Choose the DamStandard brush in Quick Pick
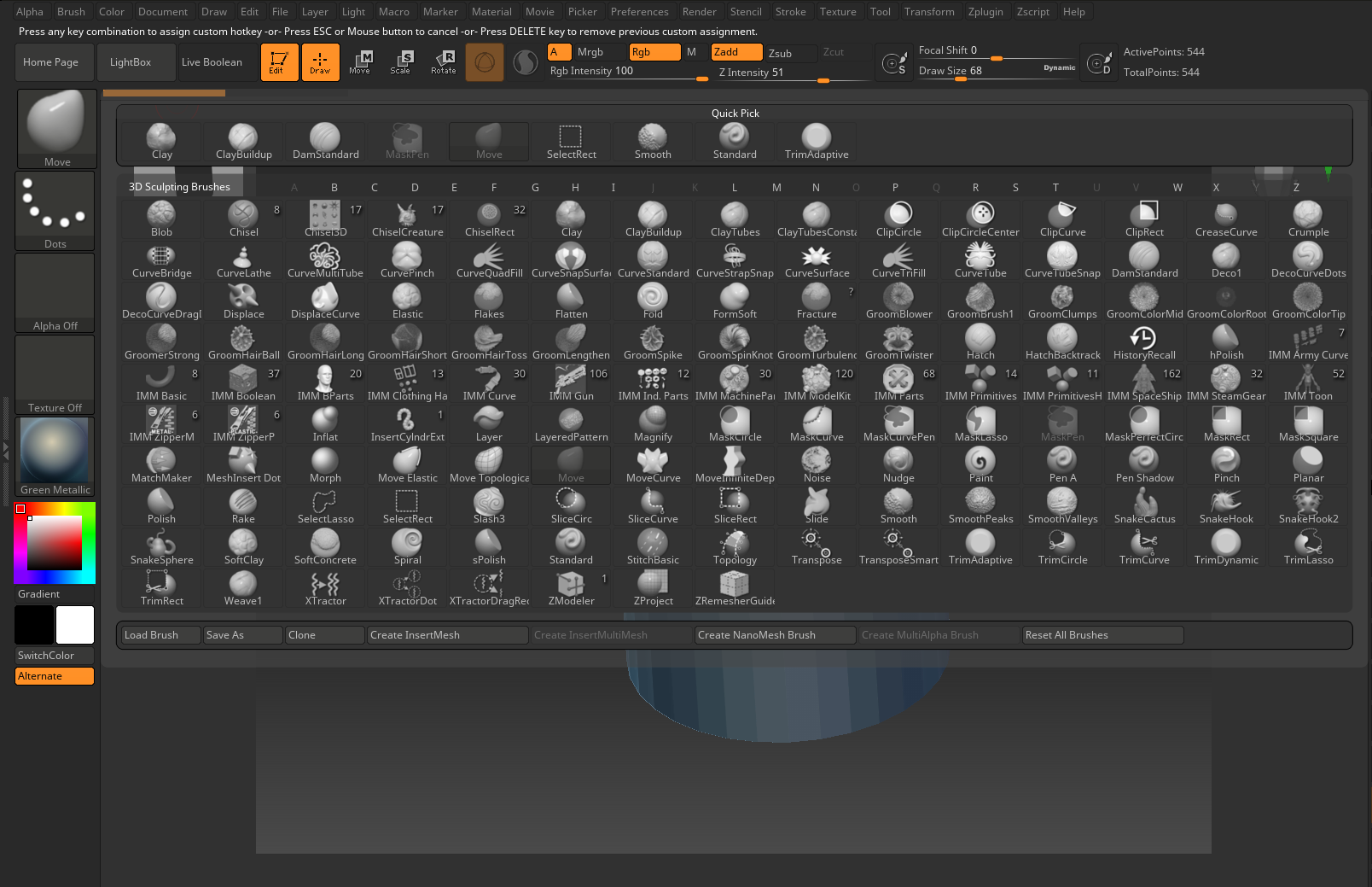1372x887 pixels. tap(325, 142)
